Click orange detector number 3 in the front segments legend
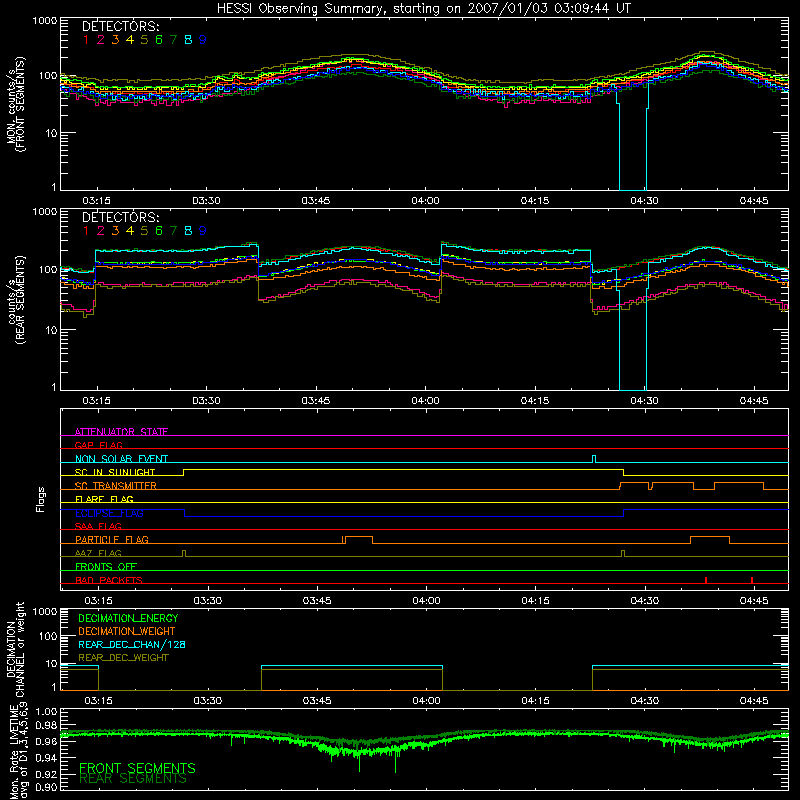Screen dimensions: 800x800 tap(115, 40)
